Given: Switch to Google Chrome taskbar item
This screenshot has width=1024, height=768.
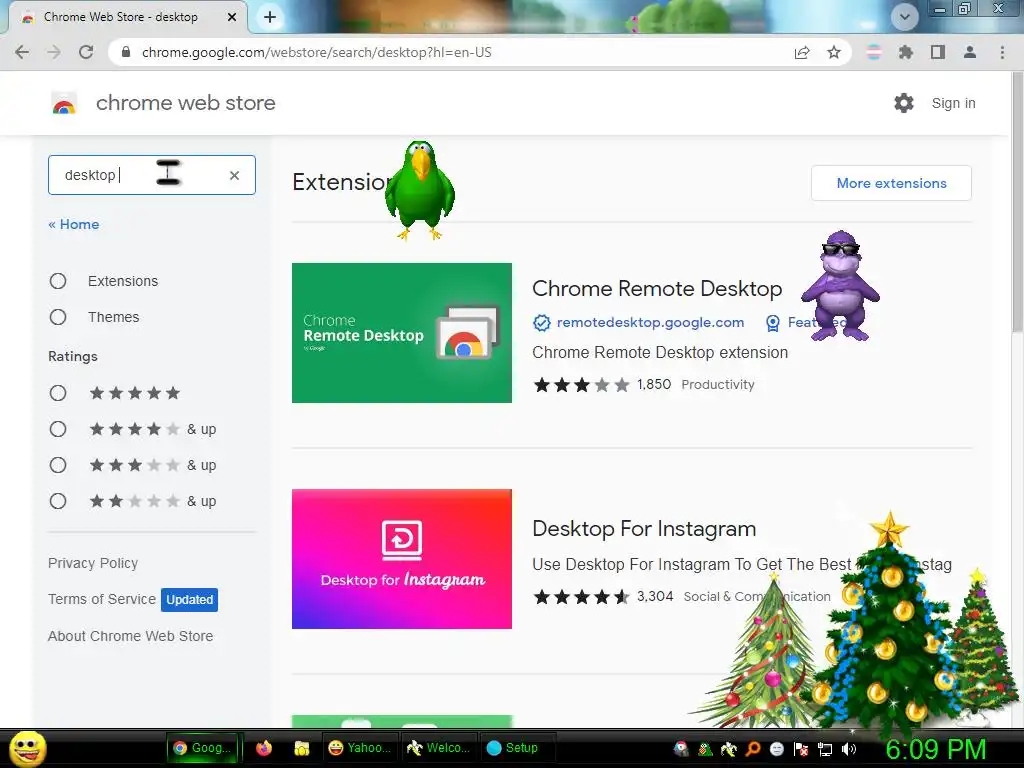Looking at the screenshot, I should click(203, 748).
